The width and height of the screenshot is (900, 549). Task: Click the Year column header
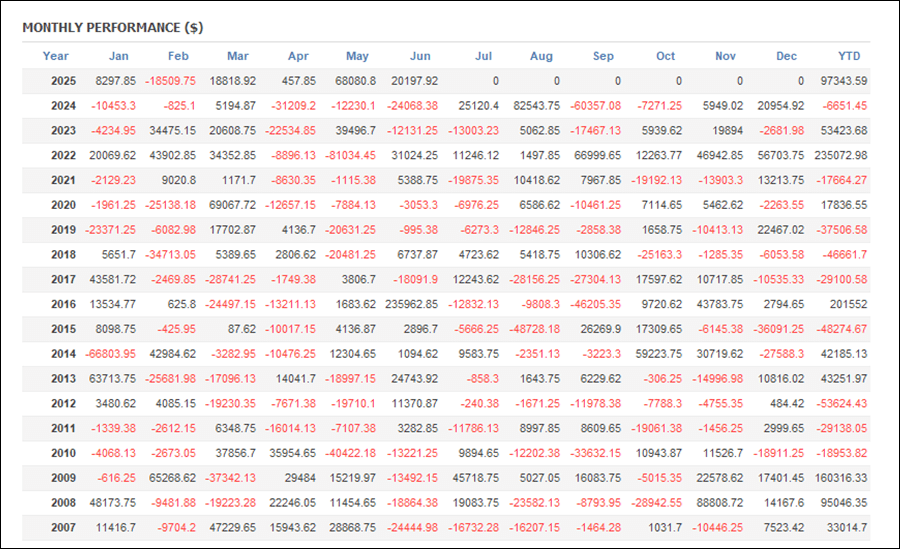tap(56, 56)
